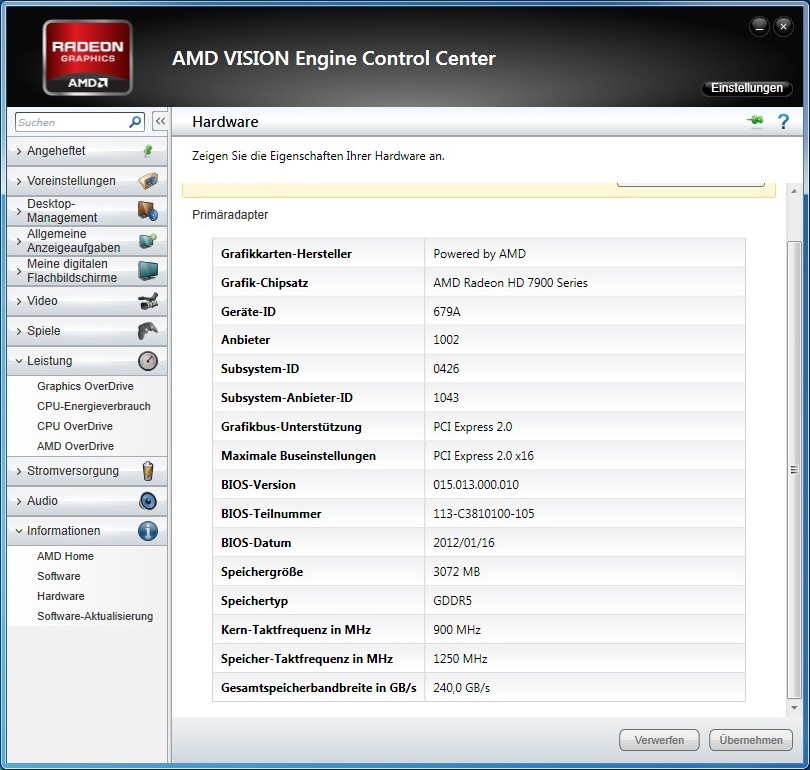Screen dimensions: 810x770
Task: Open CPU-Energieverbrauch page
Action: pyautogui.click(x=94, y=406)
